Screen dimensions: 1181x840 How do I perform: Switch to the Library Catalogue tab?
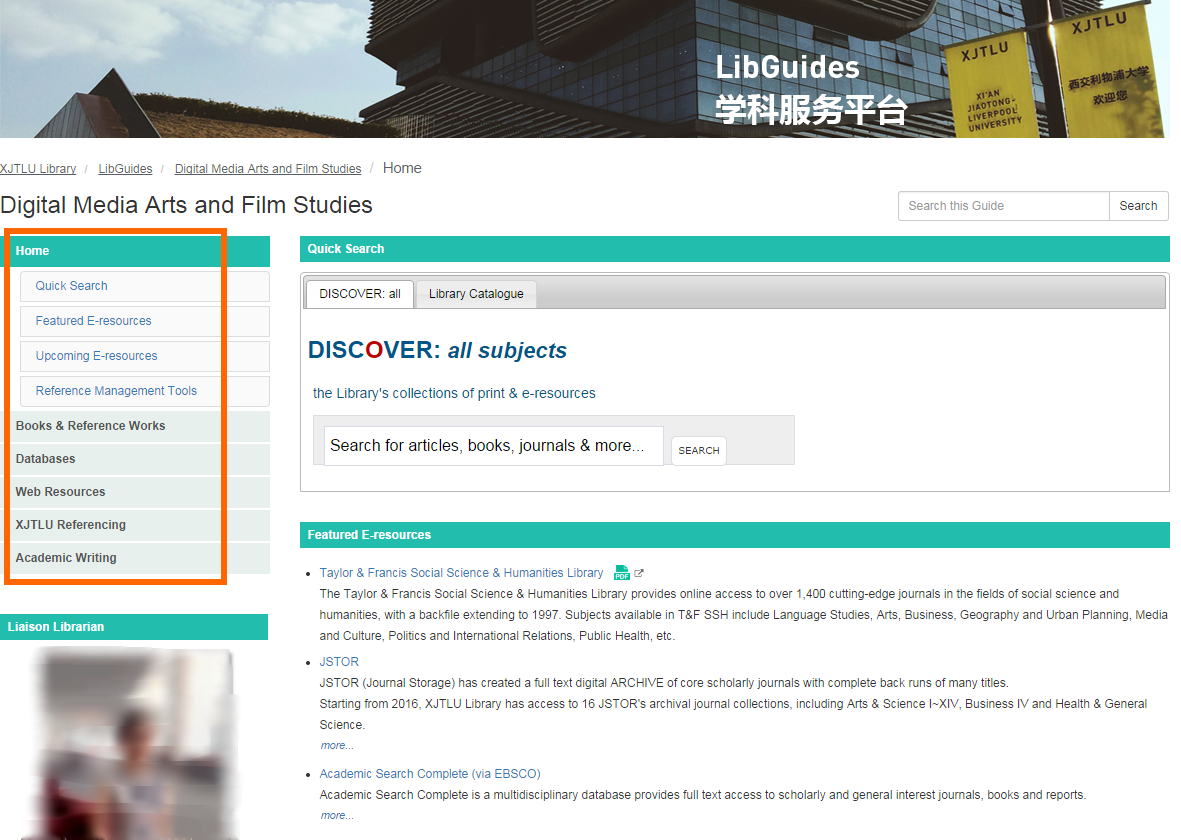[x=476, y=294]
